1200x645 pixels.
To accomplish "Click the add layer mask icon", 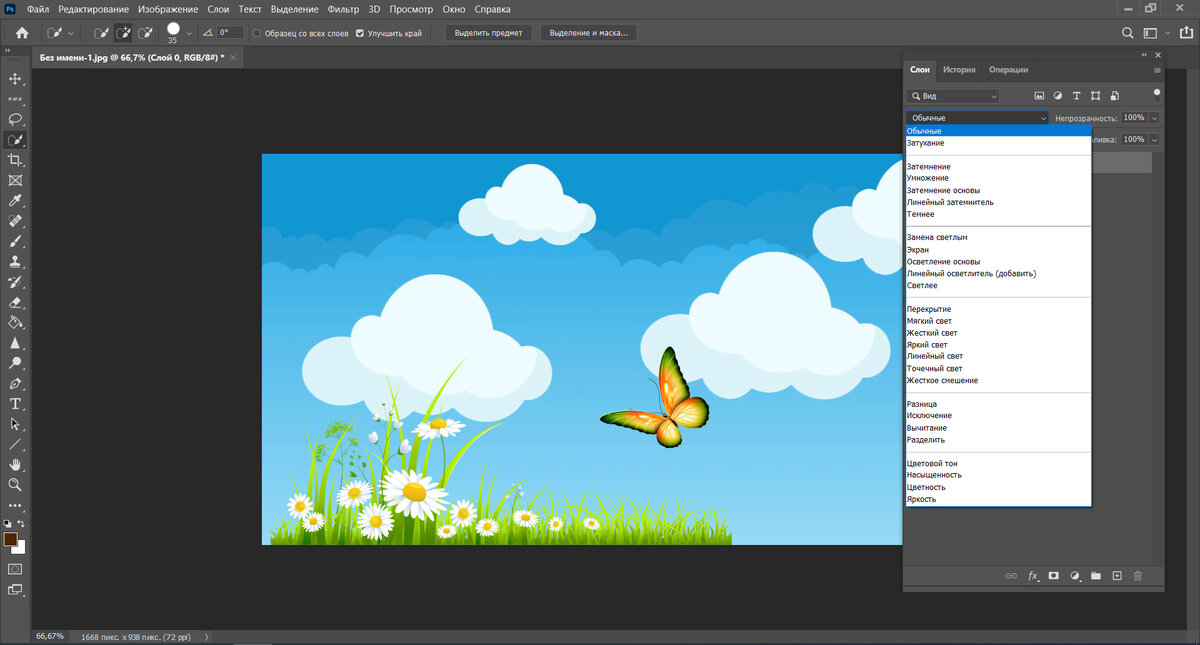I will pyautogui.click(x=1053, y=576).
